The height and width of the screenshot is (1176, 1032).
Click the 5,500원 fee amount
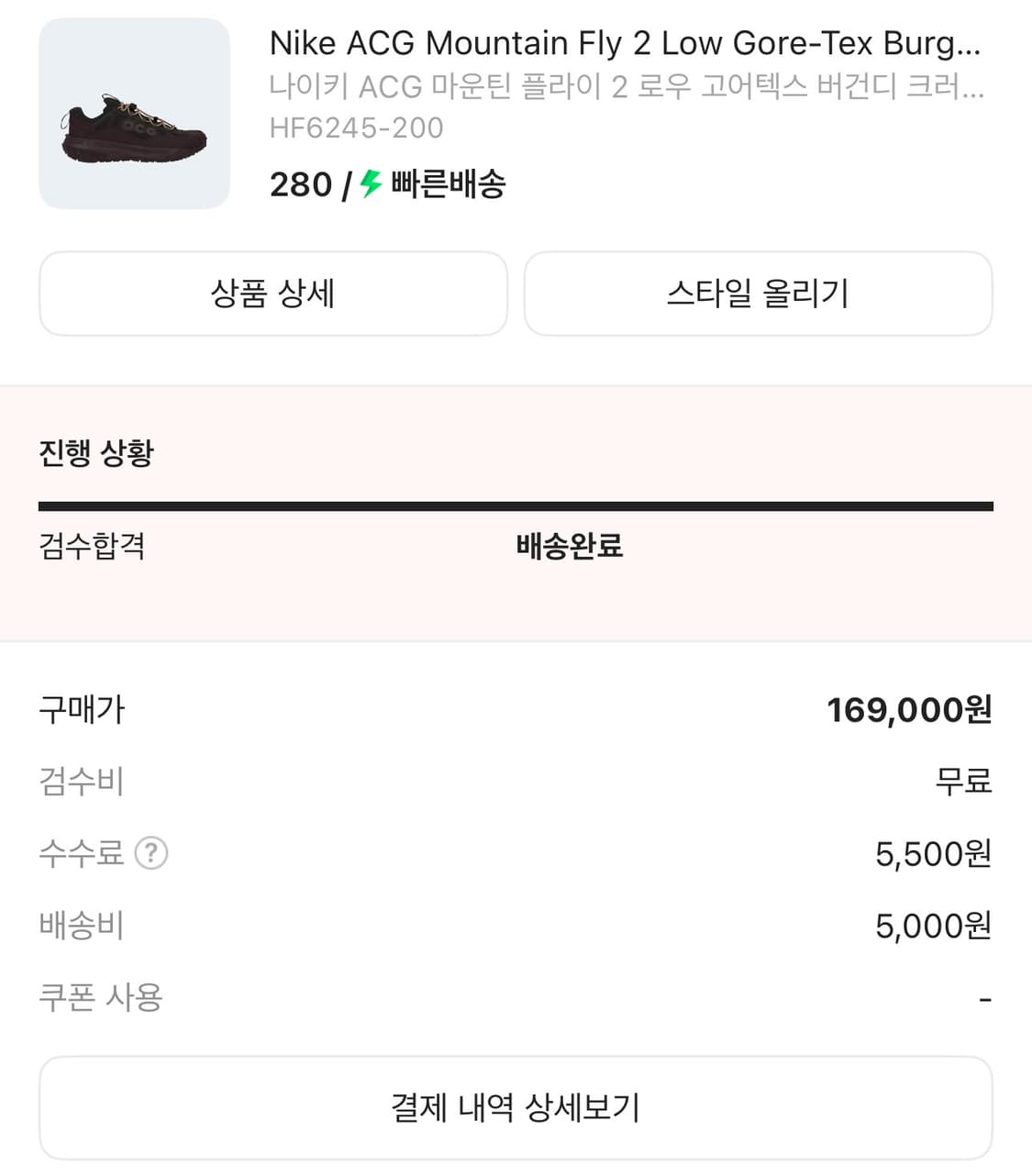(933, 854)
